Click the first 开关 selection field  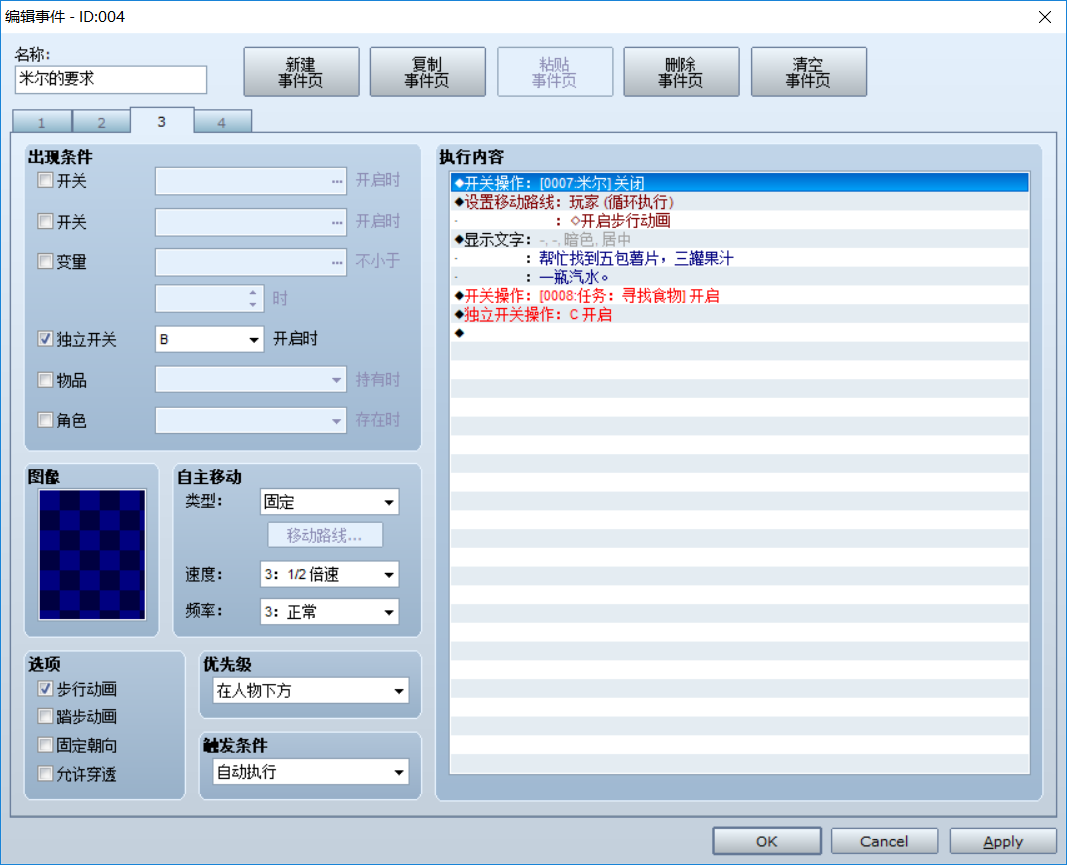(251, 181)
